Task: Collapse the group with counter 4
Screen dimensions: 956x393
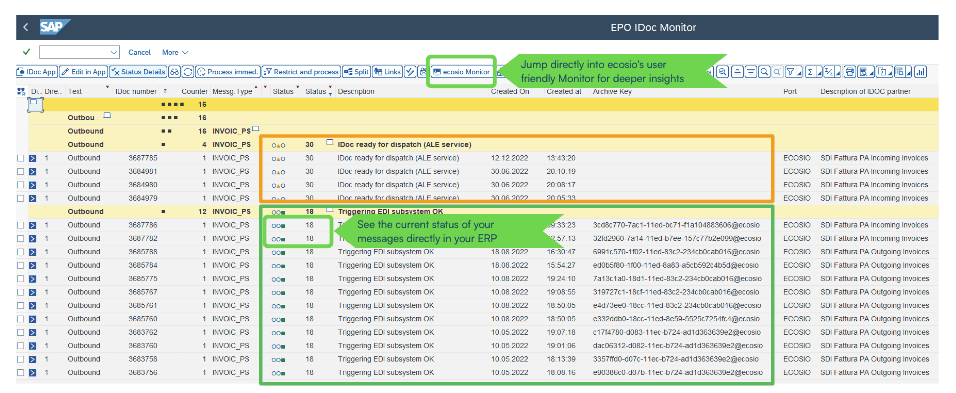Action: (x=329, y=143)
